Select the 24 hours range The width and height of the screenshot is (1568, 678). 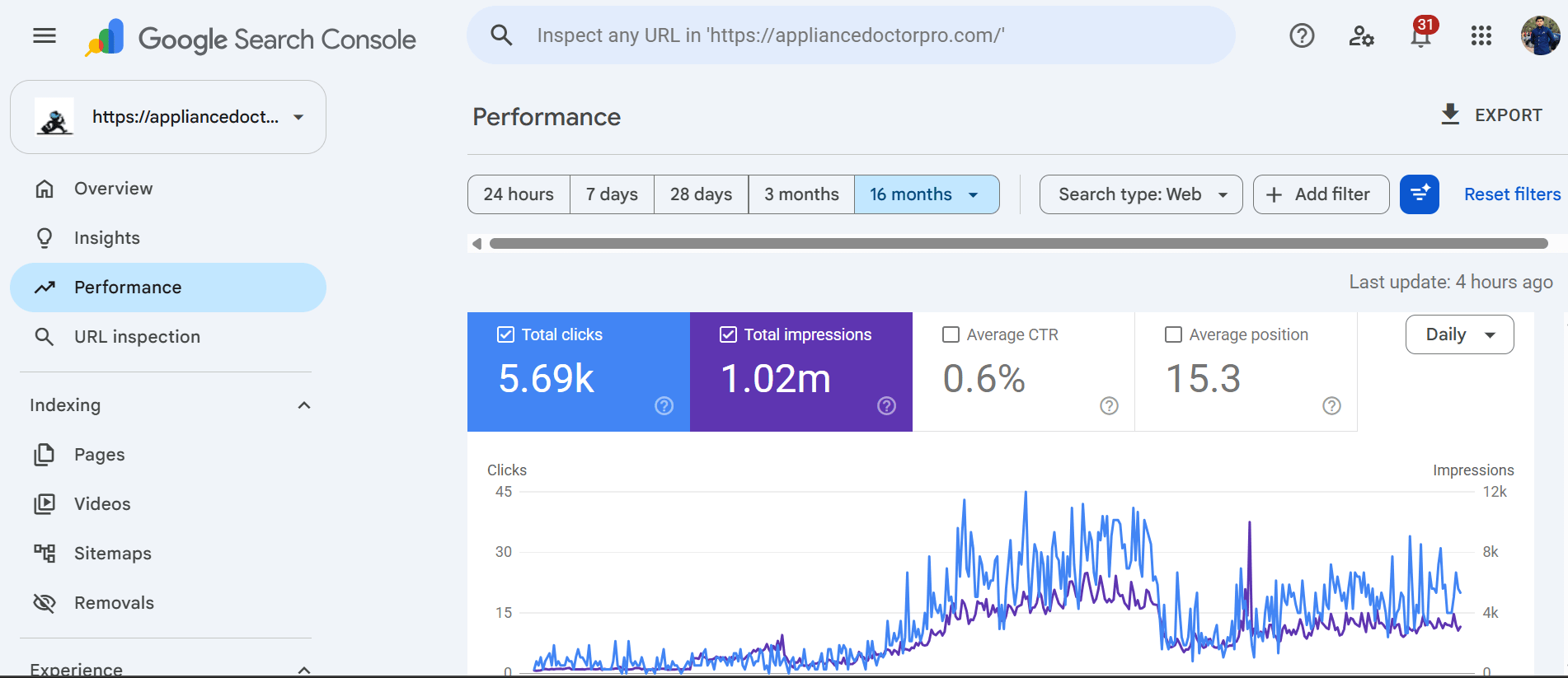pyautogui.click(x=519, y=194)
